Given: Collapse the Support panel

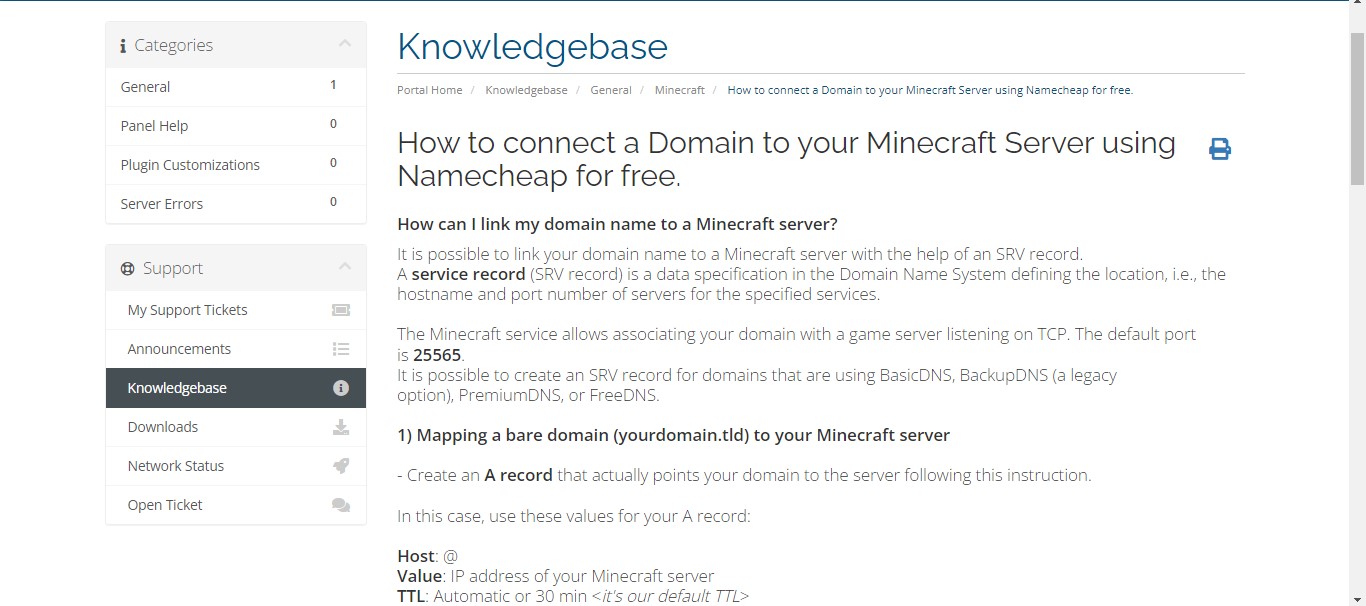Looking at the screenshot, I should (347, 267).
